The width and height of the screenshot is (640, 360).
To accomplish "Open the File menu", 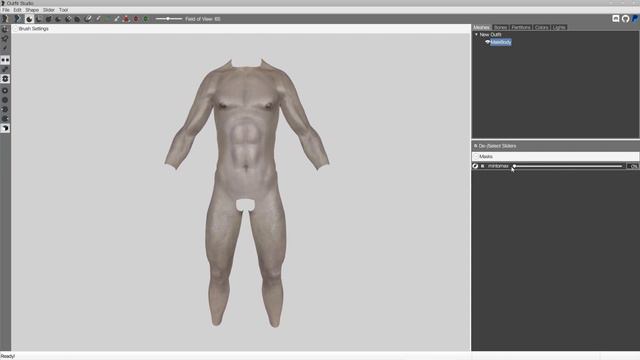I will [x=6, y=10].
